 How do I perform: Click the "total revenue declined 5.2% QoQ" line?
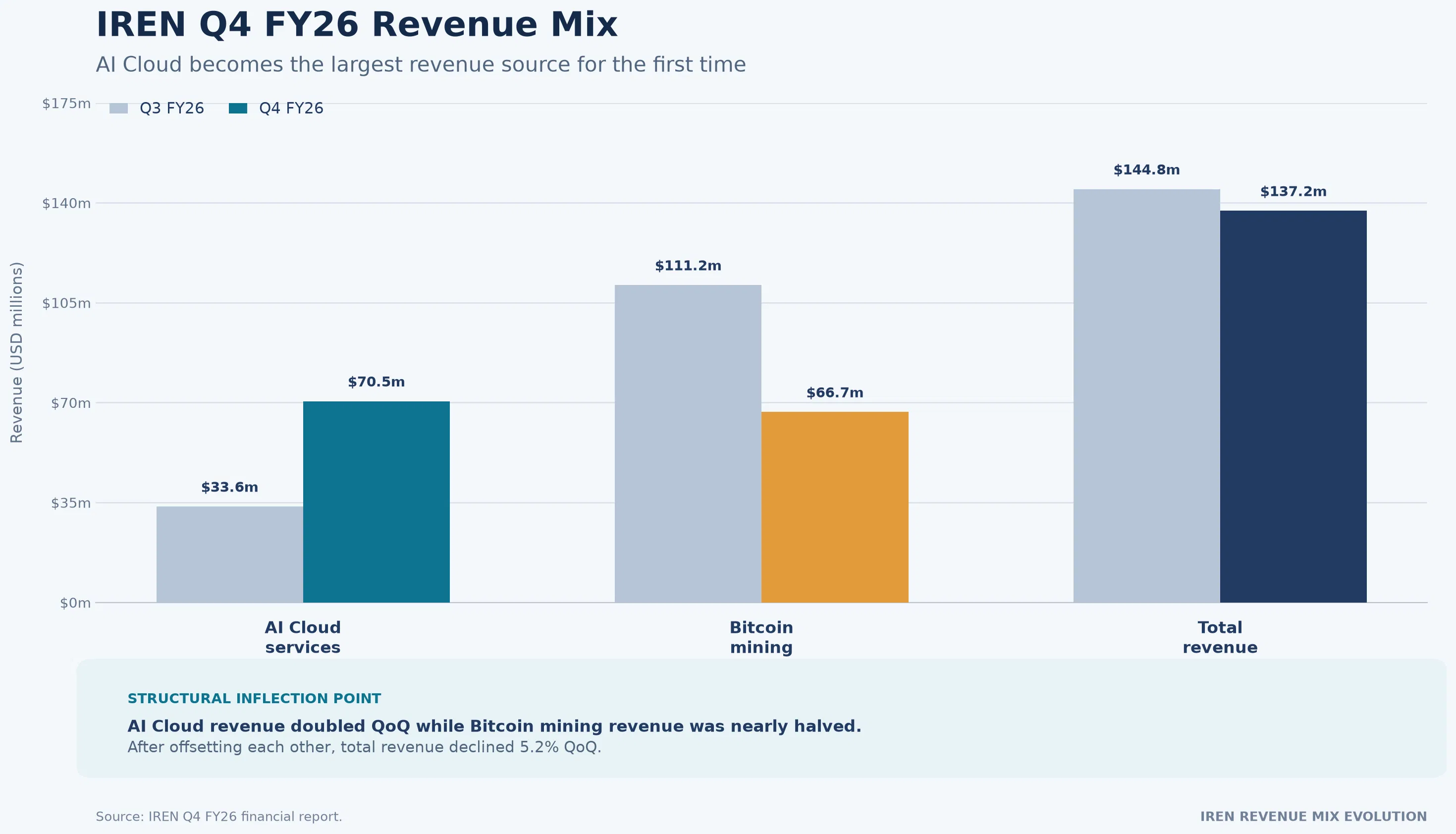(364, 747)
